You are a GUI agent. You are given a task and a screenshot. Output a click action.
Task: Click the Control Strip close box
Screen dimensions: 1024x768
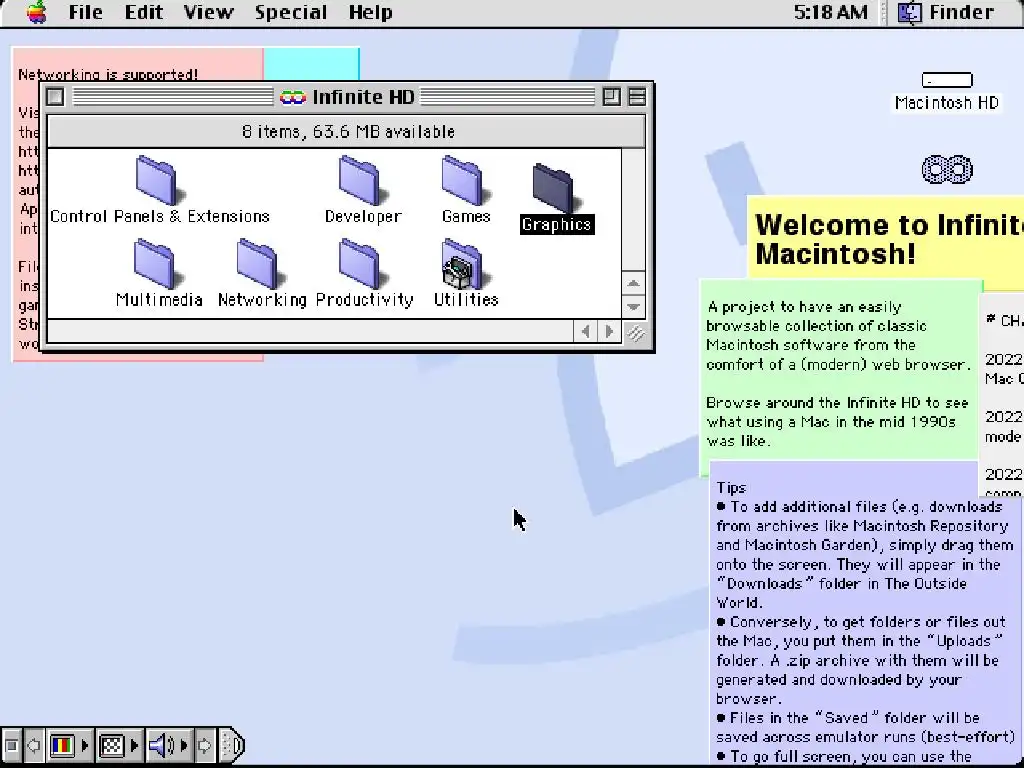click(11, 745)
